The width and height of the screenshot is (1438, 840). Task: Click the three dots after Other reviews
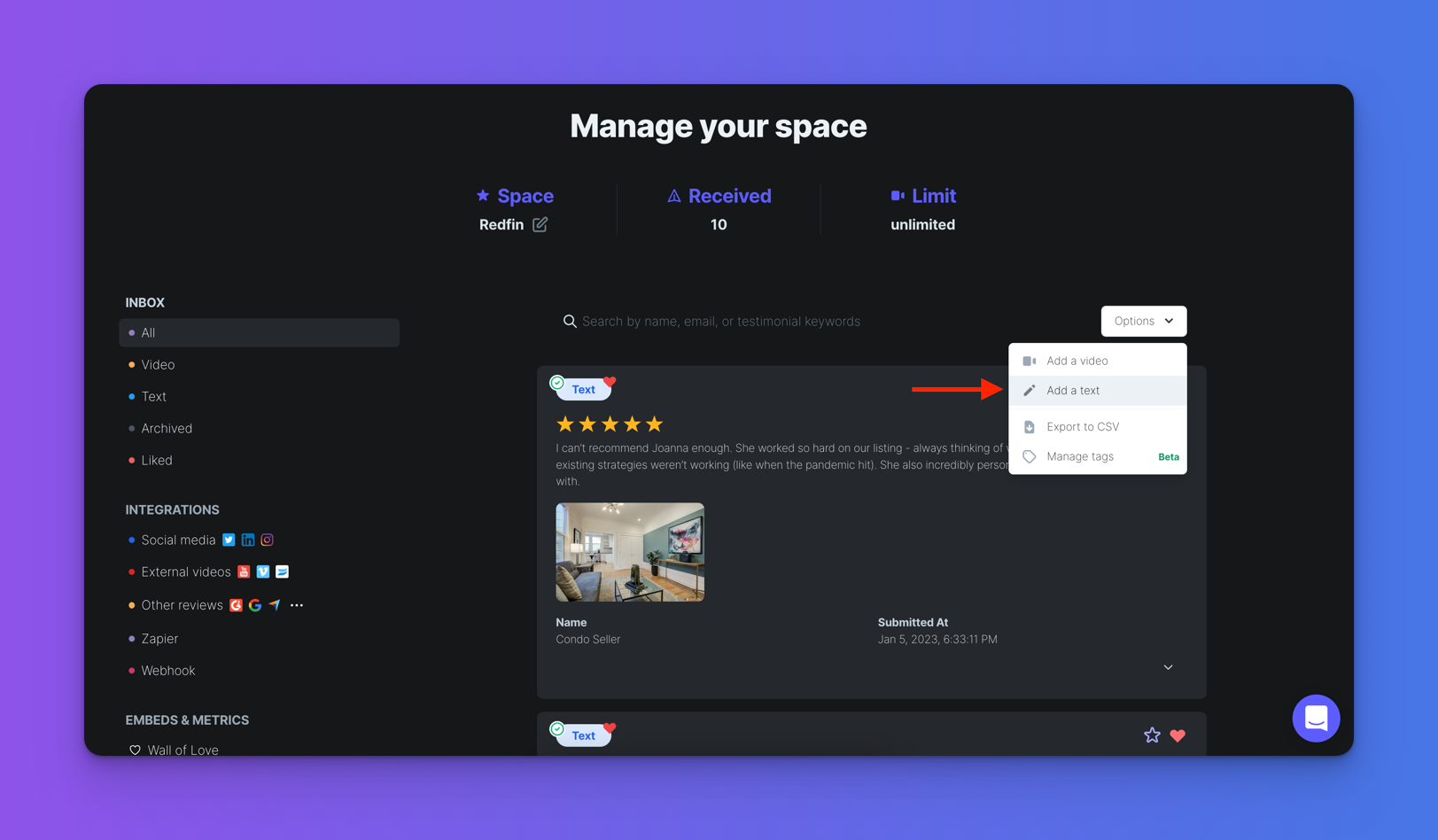[x=297, y=605]
